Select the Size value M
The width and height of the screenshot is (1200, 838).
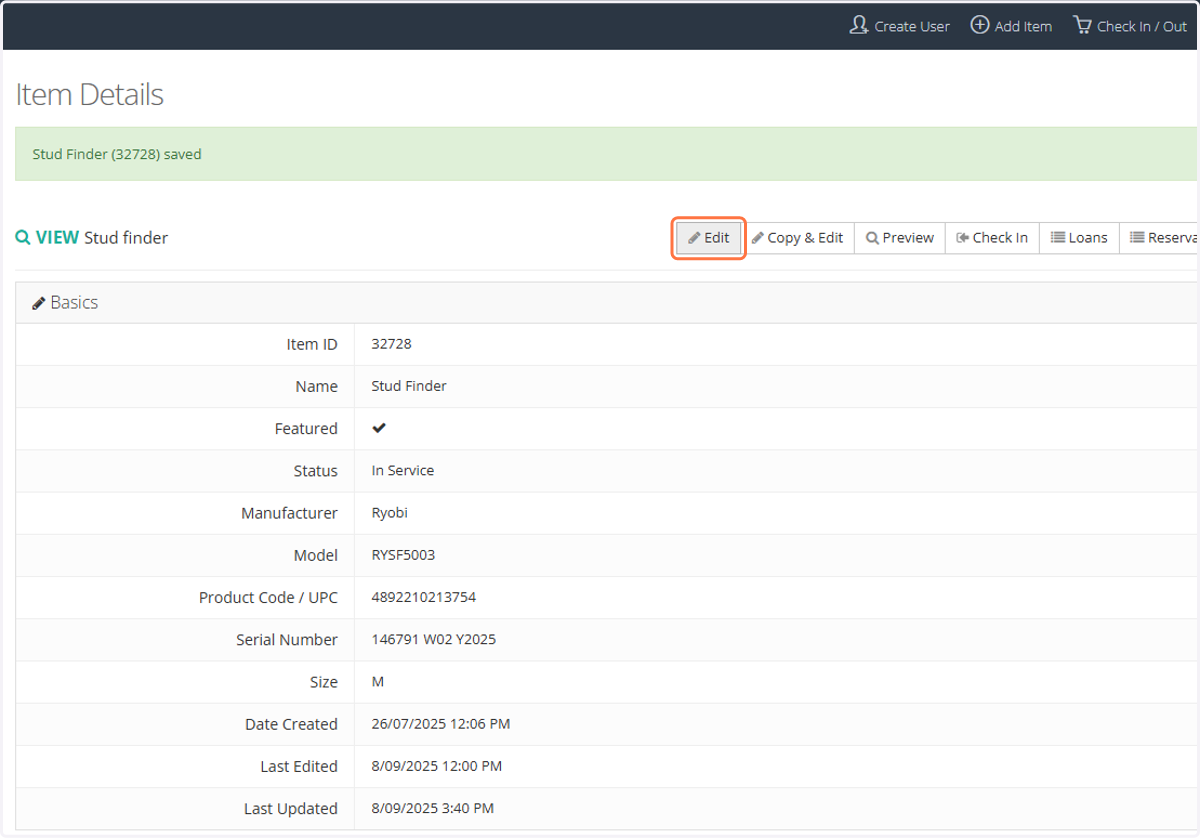click(x=378, y=682)
